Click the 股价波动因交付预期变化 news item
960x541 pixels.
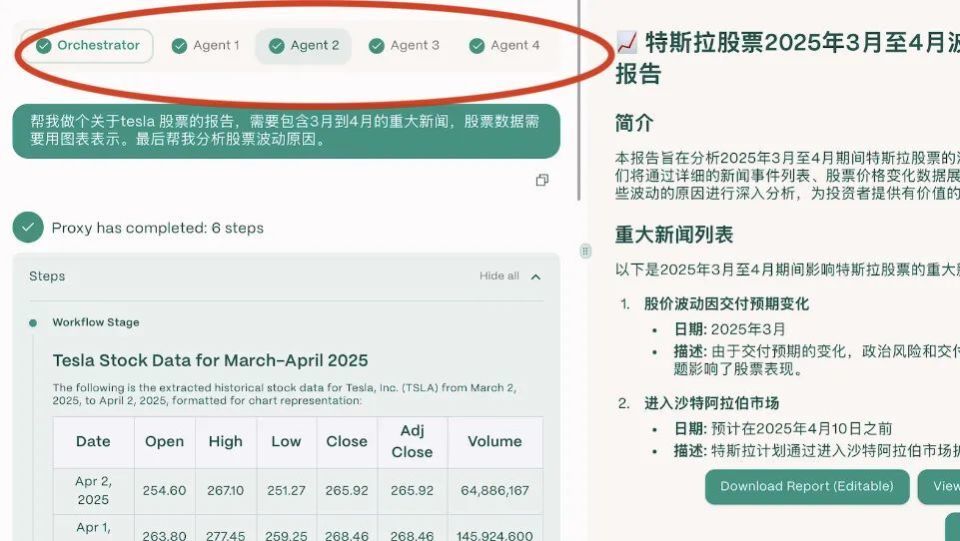click(x=726, y=304)
